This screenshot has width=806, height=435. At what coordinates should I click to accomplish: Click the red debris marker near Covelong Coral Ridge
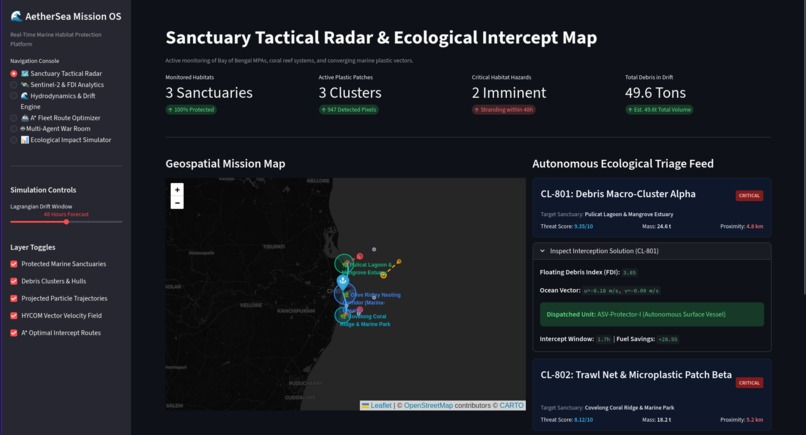[360, 310]
